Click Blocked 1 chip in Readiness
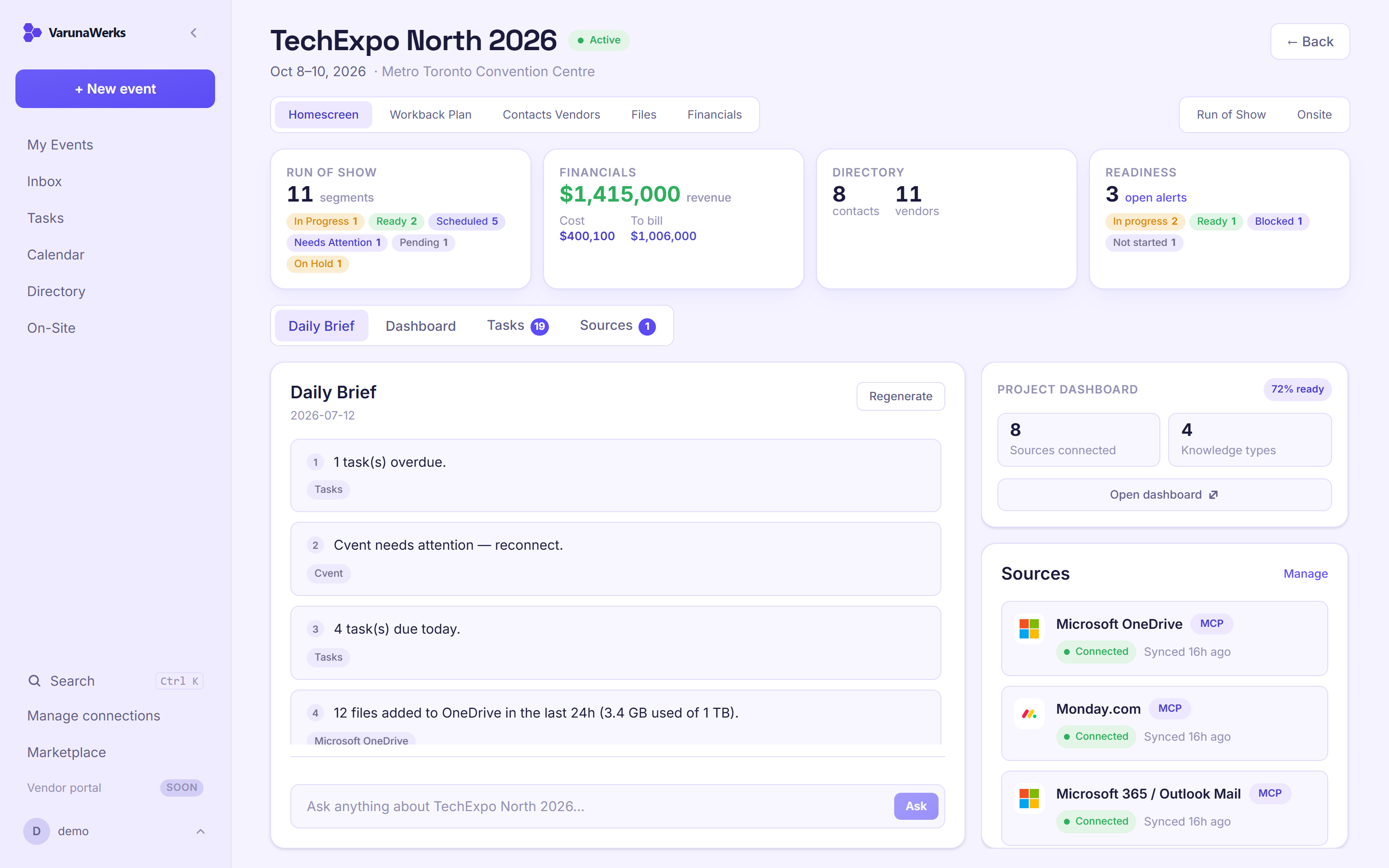Viewport: 1389px width, 868px height. click(x=1278, y=222)
